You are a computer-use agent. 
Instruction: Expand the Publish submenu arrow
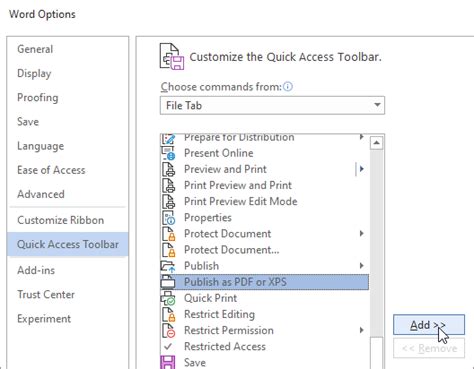tap(361, 266)
